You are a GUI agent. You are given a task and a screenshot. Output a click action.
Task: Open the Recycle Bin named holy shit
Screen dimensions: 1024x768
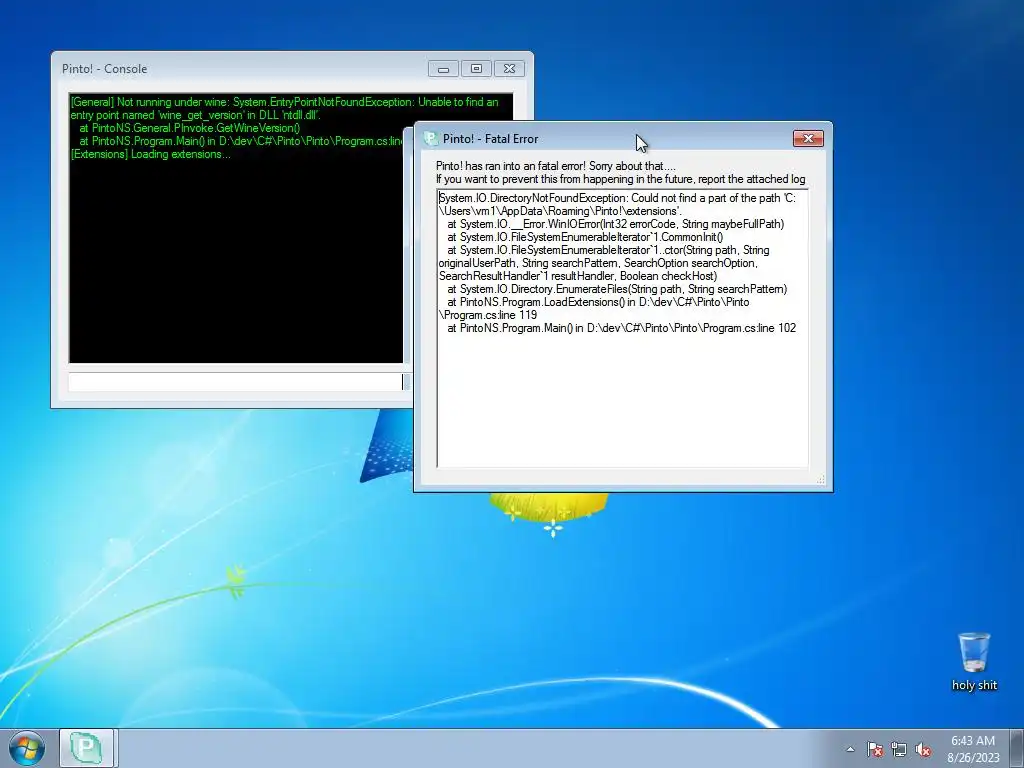(974, 661)
